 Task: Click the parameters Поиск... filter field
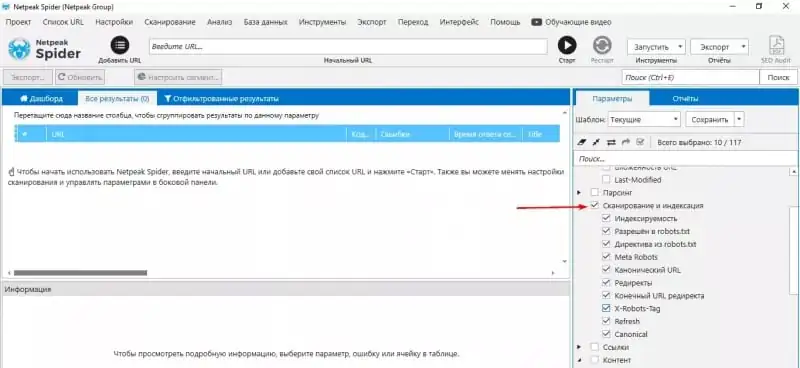[686, 159]
